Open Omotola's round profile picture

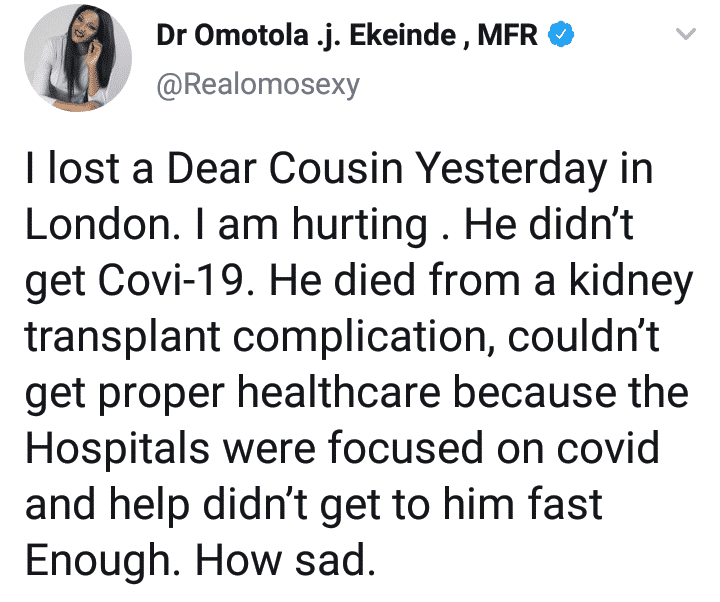pos(78,58)
